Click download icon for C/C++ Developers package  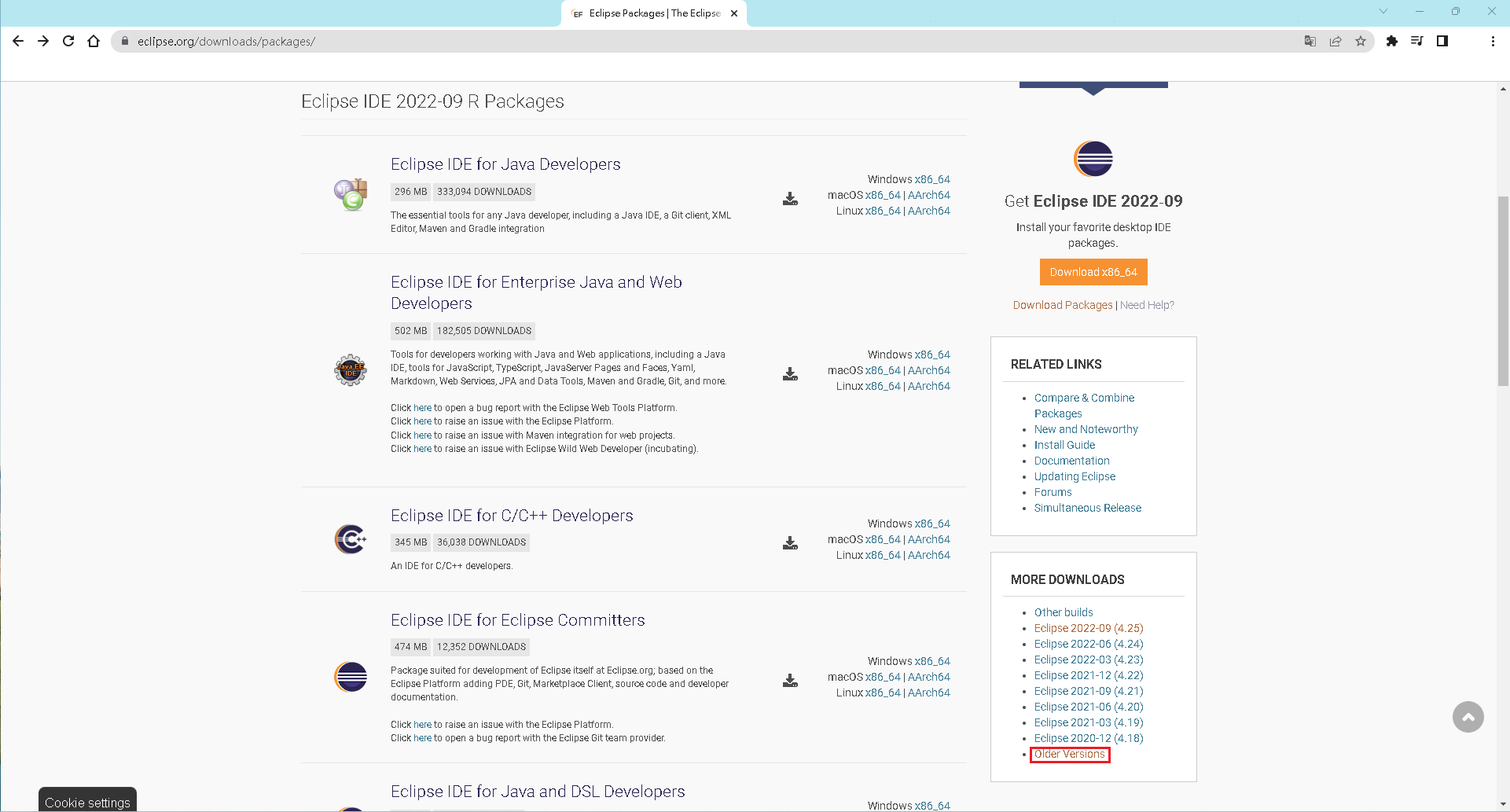click(790, 543)
